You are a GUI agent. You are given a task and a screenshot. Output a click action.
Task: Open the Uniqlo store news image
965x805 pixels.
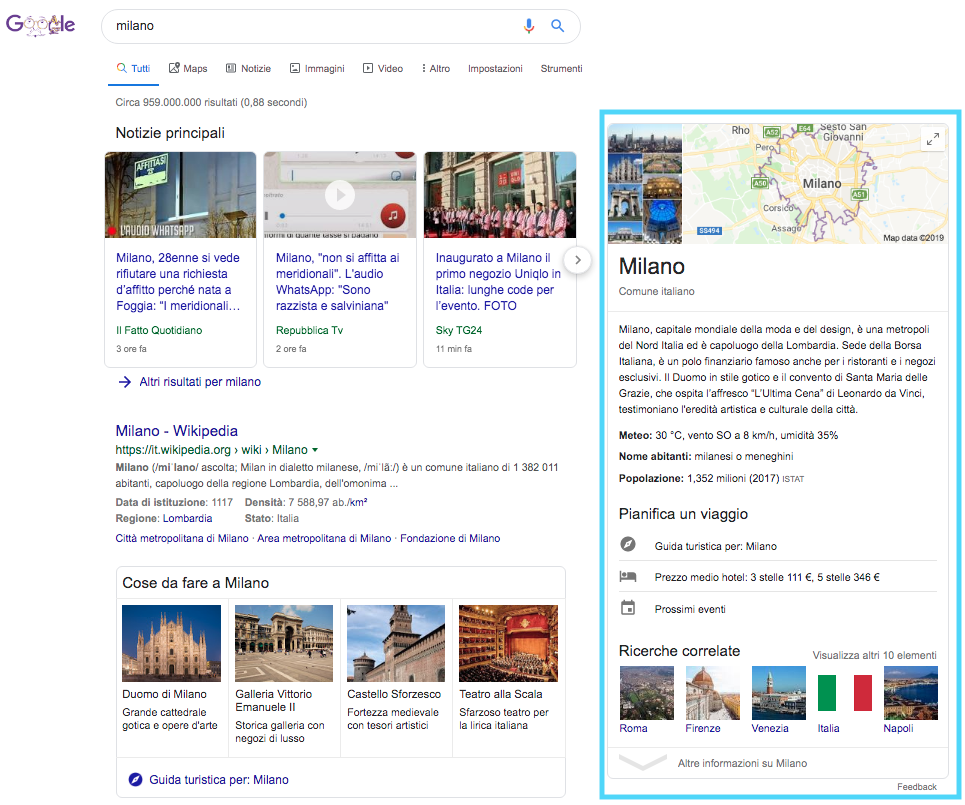tap(500, 194)
